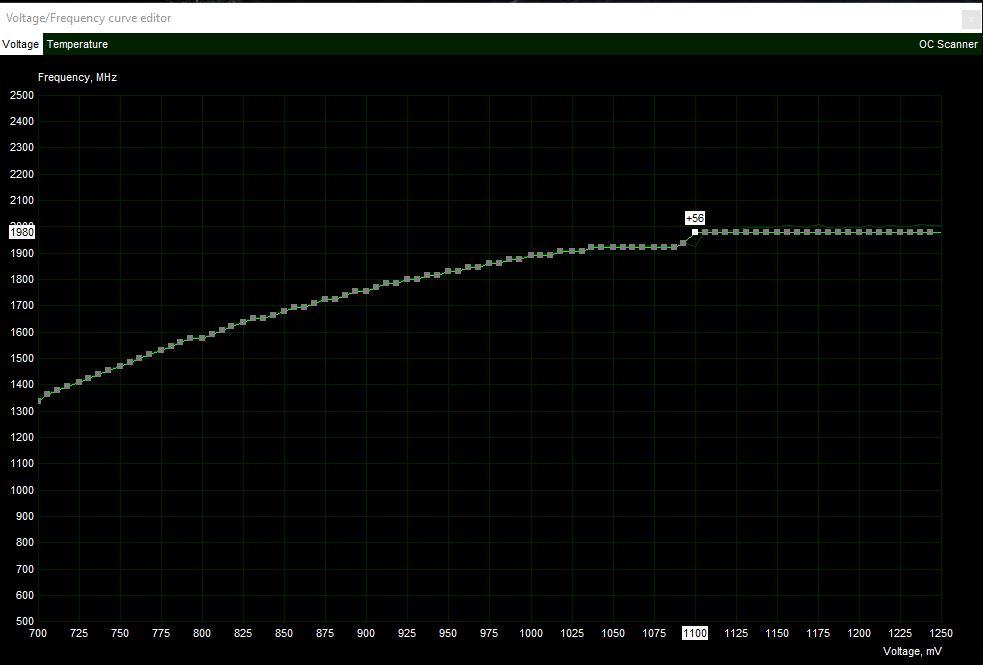Image resolution: width=983 pixels, height=665 pixels.
Task: Click the "1250" voltage axis label
Action: pos(941,633)
